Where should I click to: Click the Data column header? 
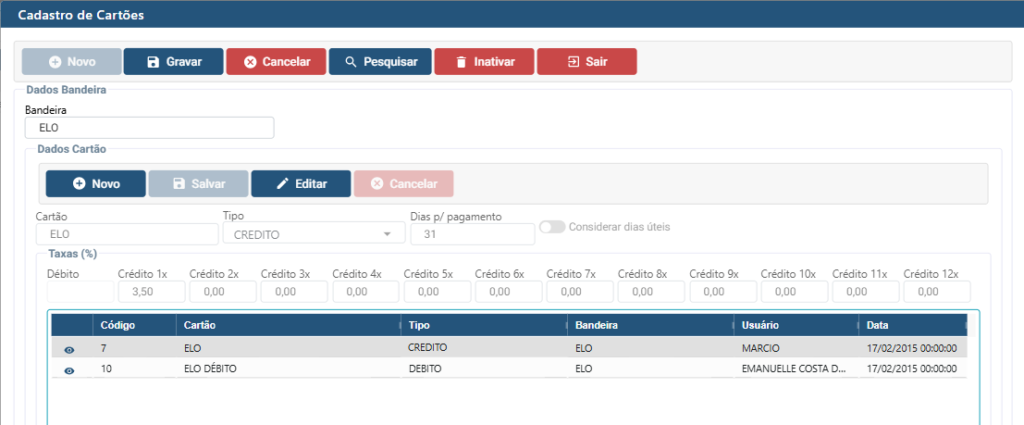pyautogui.click(x=877, y=326)
